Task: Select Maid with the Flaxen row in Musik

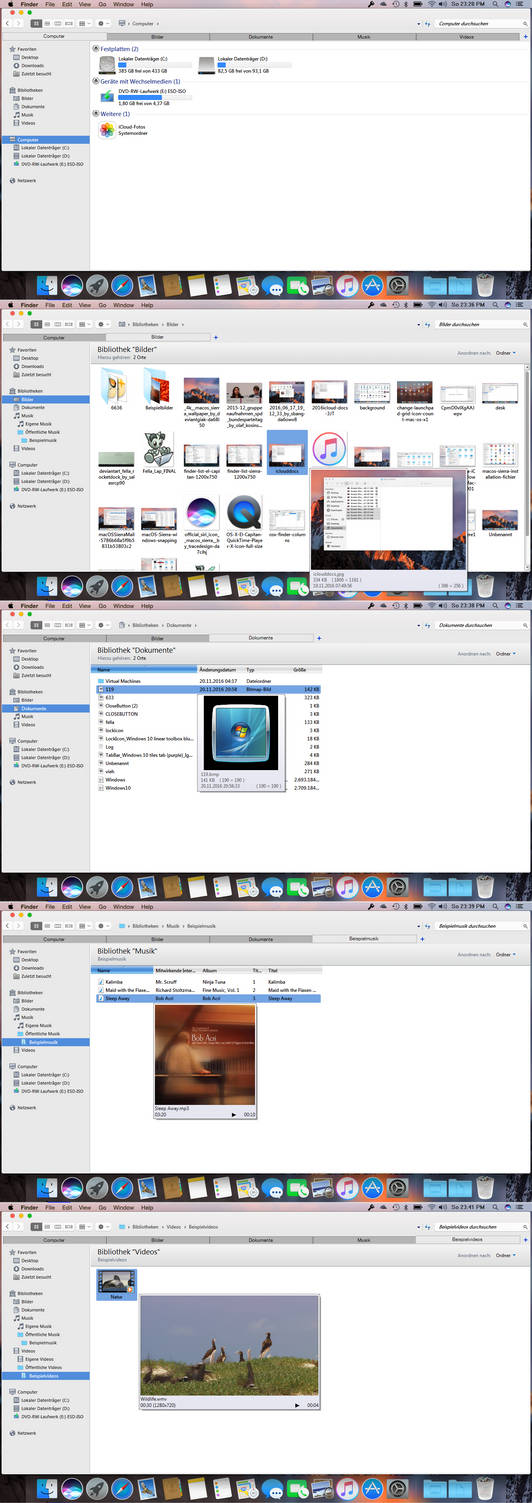Action: [208, 990]
